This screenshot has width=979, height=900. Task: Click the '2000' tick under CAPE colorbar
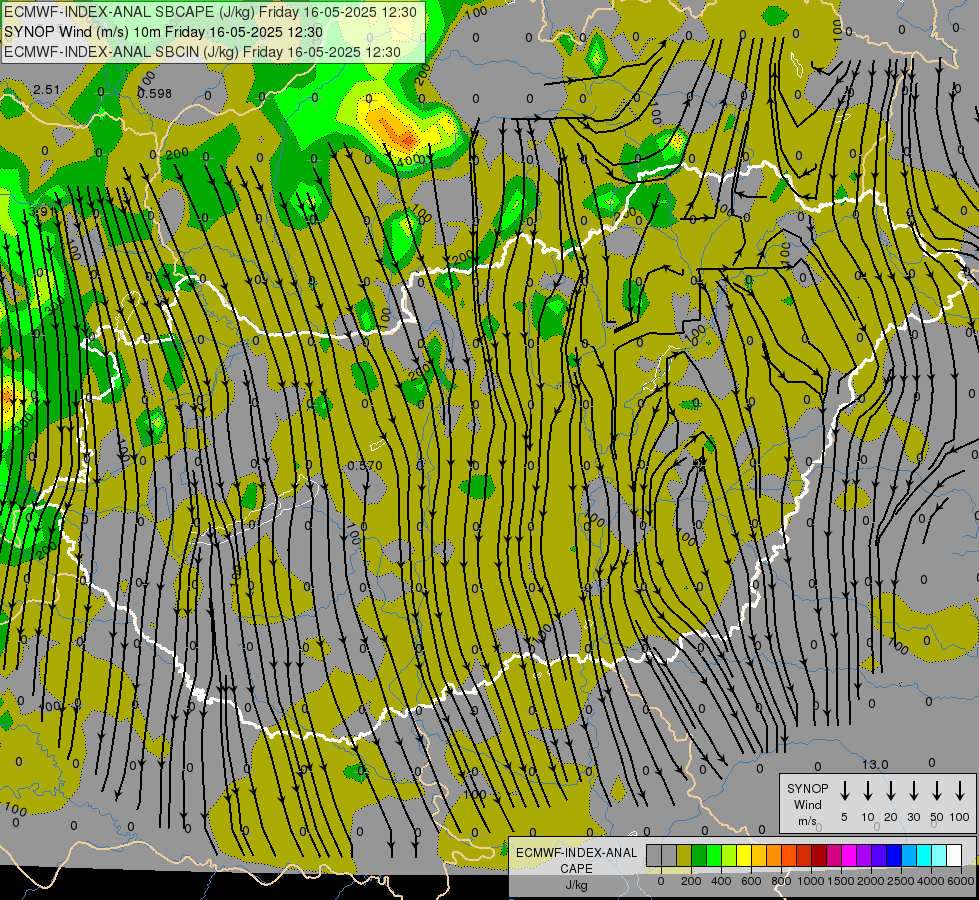870,881
